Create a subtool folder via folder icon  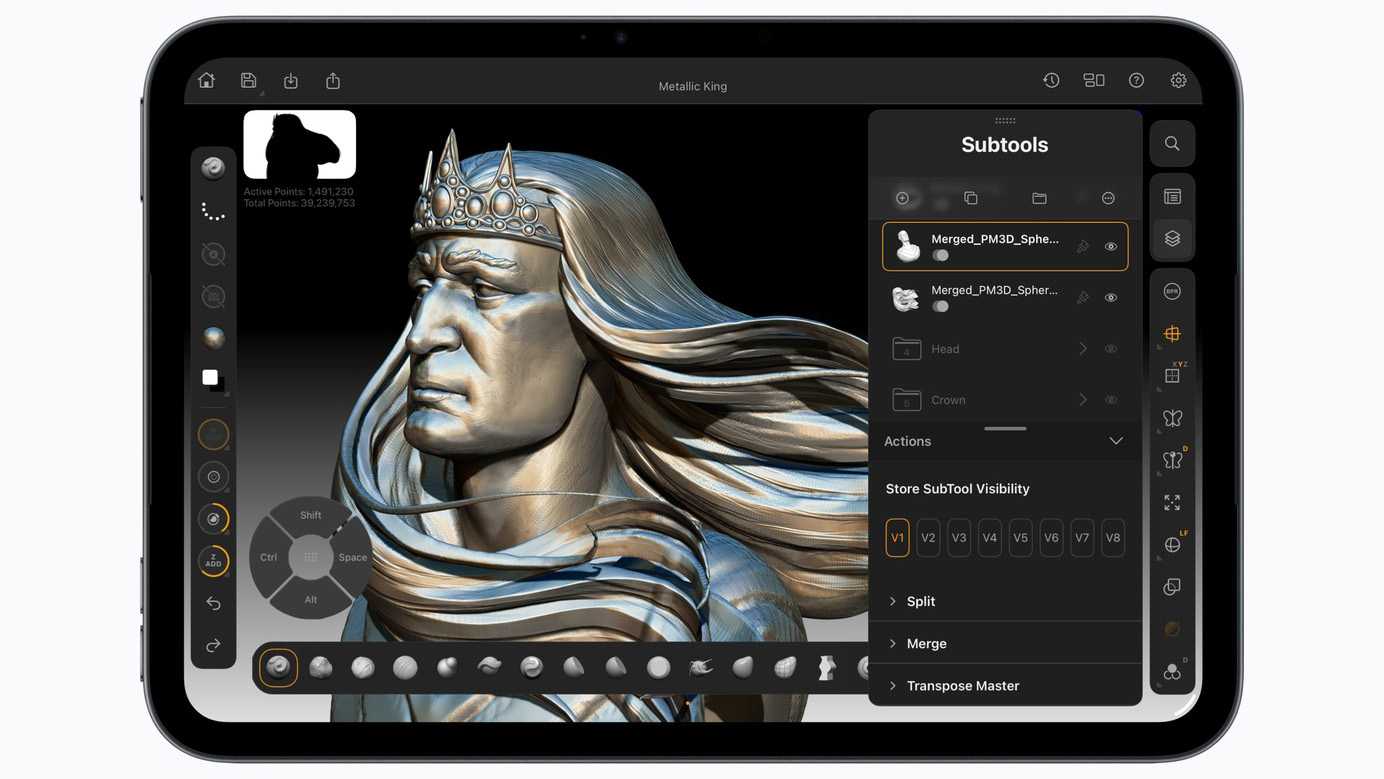[1040, 198]
